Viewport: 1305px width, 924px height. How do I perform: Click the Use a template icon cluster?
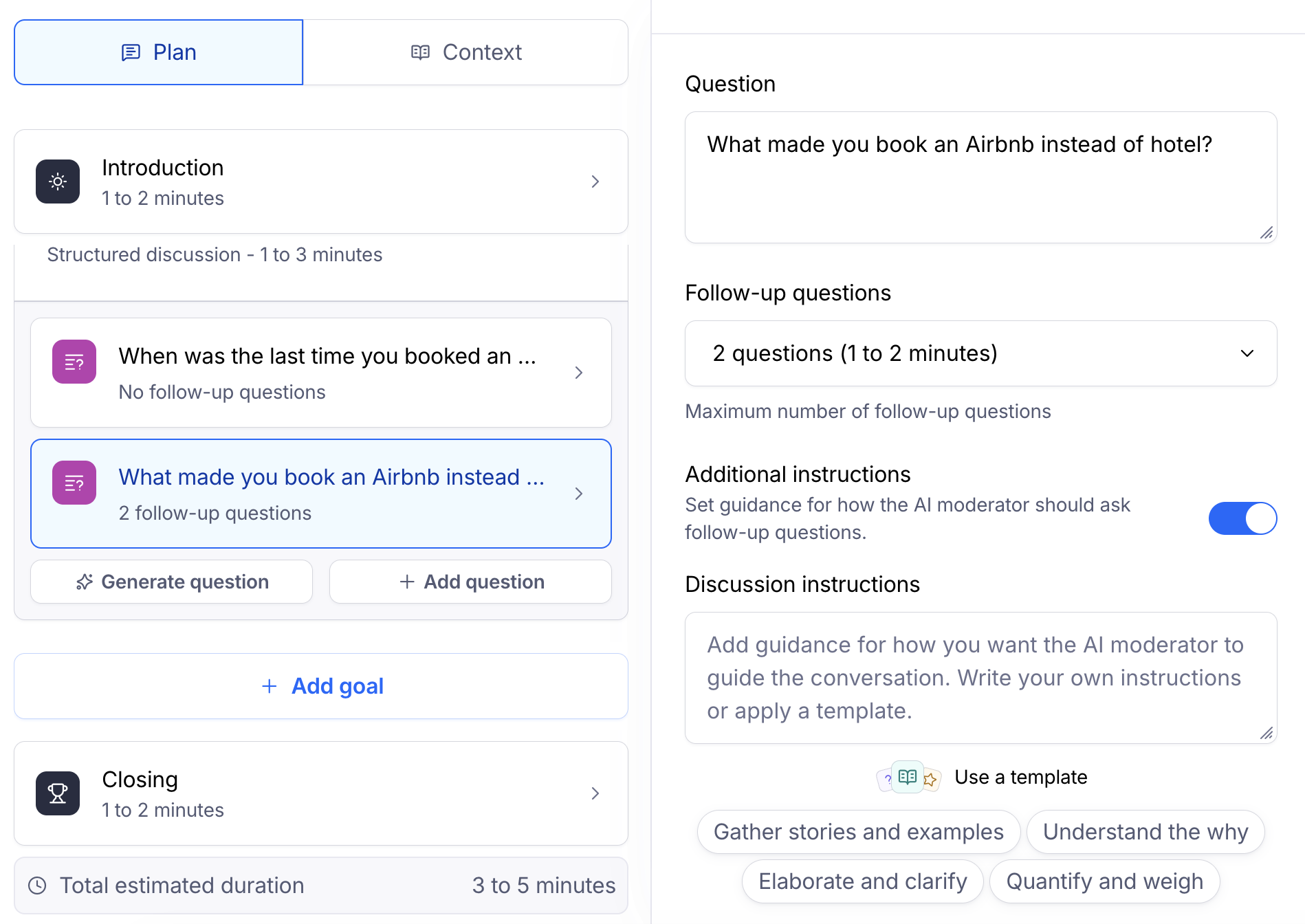tap(908, 778)
